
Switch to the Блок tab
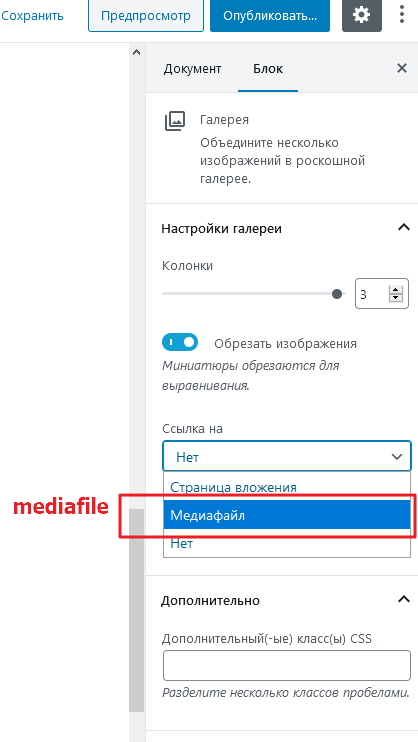(268, 69)
